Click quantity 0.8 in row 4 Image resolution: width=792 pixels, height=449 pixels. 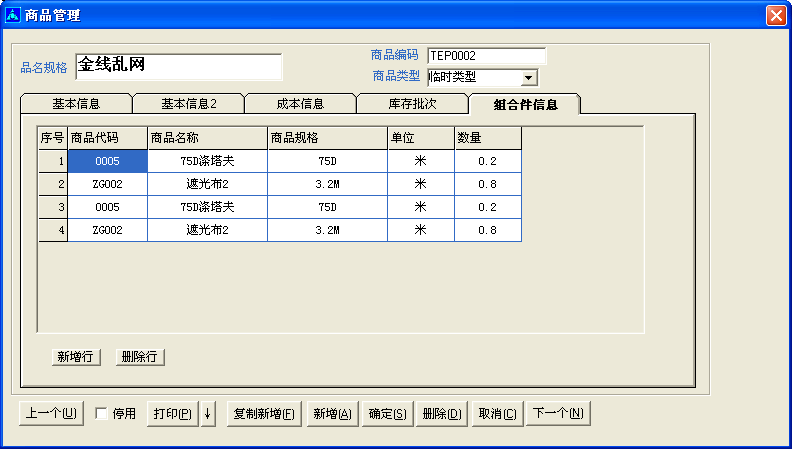coord(488,230)
